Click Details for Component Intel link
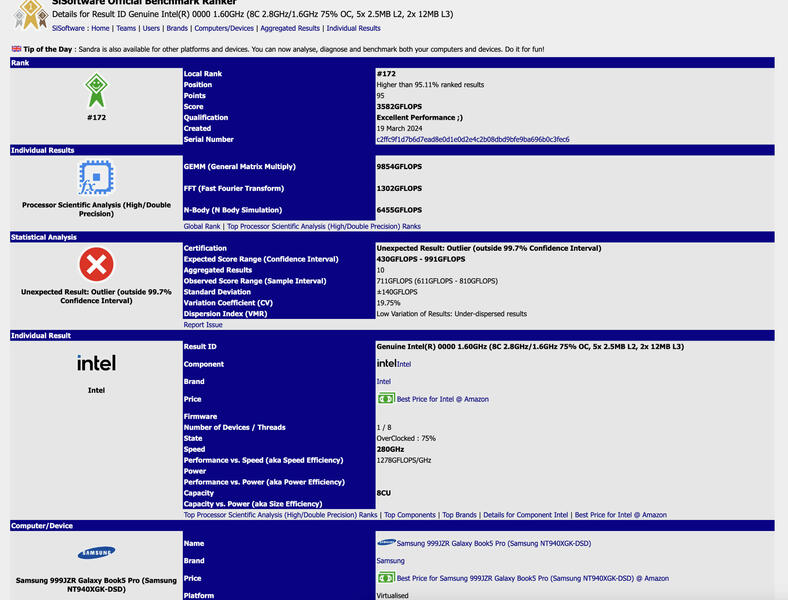 tap(525, 515)
